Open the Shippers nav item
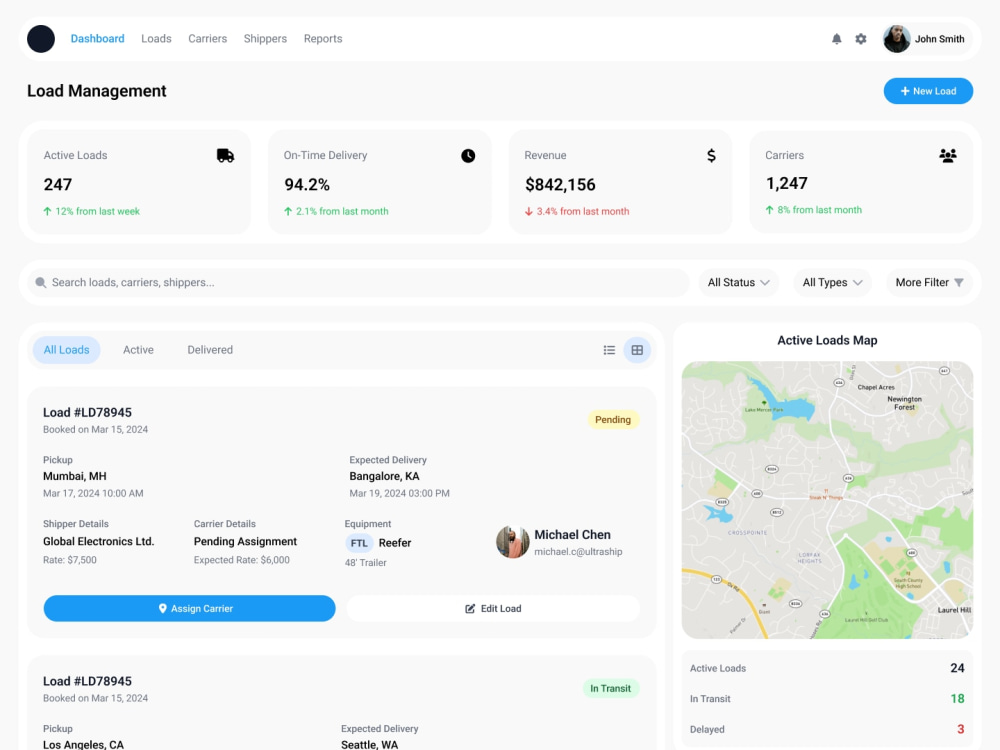The image size is (1000, 750). (x=265, y=39)
